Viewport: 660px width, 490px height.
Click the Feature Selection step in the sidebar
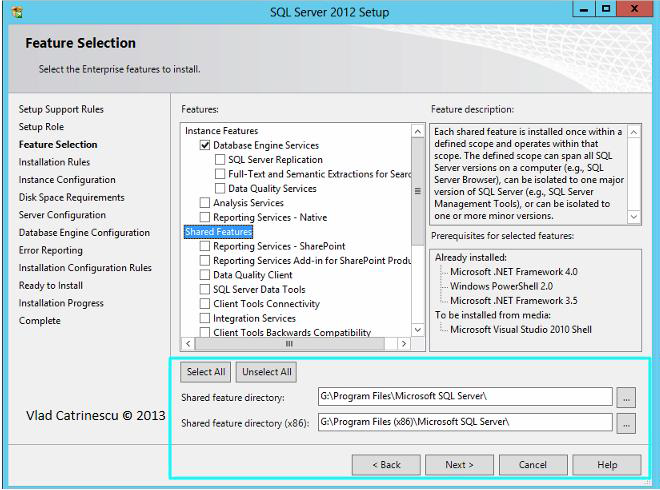click(x=58, y=144)
